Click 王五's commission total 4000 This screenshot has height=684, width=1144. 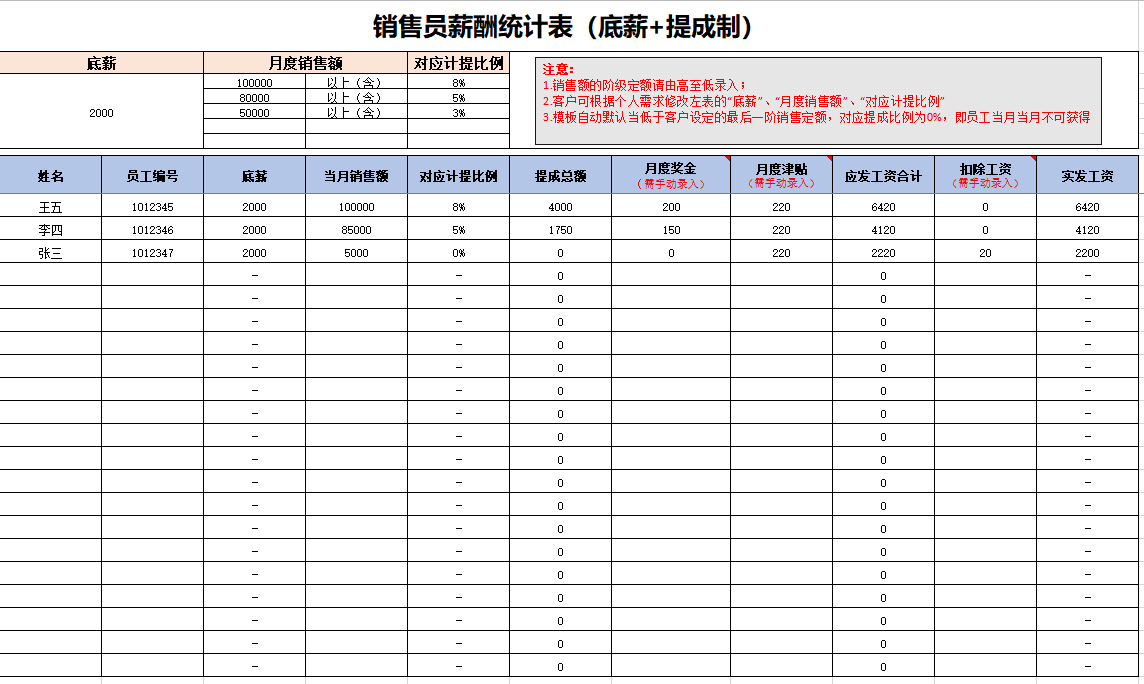coord(560,207)
